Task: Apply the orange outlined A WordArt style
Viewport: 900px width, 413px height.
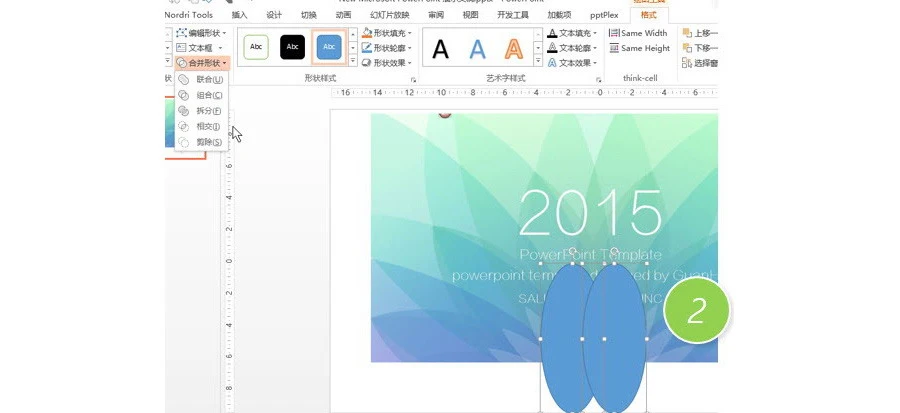Action: pyautogui.click(x=514, y=48)
